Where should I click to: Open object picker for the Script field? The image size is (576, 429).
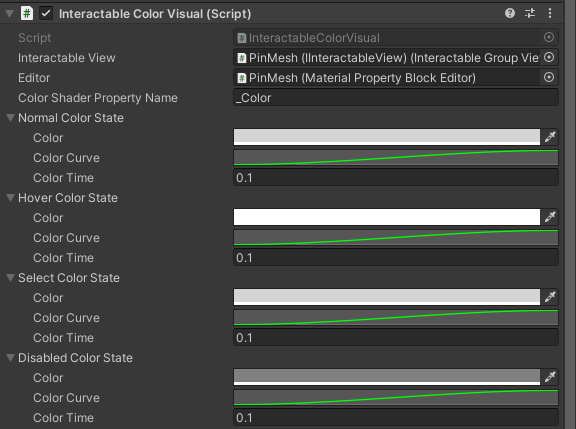(x=548, y=37)
